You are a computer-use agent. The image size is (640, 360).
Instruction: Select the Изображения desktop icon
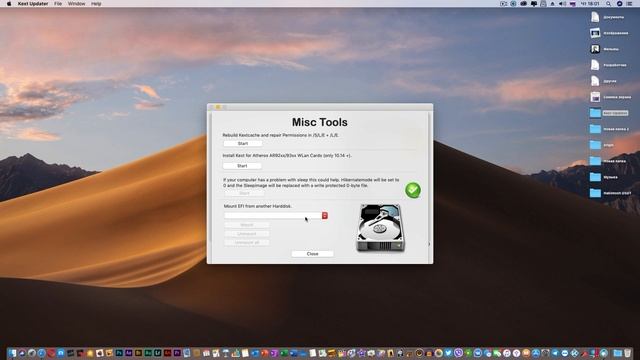point(595,33)
